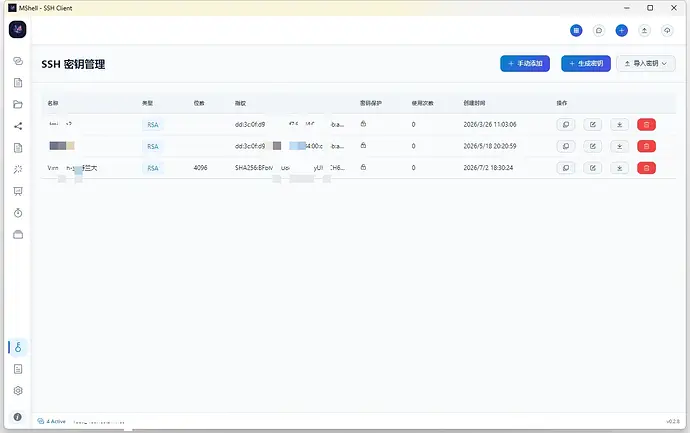The image size is (690, 433).
Task: Edit the key created 2026/5/18
Action: (x=593, y=146)
